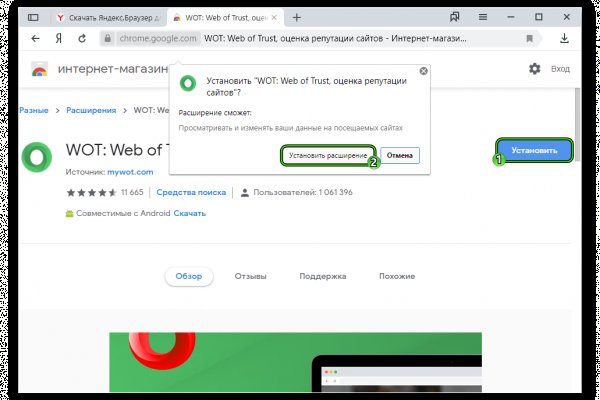This screenshot has height=400, width=600.
Task: Open the browser hamburger menu
Action: [482, 17]
